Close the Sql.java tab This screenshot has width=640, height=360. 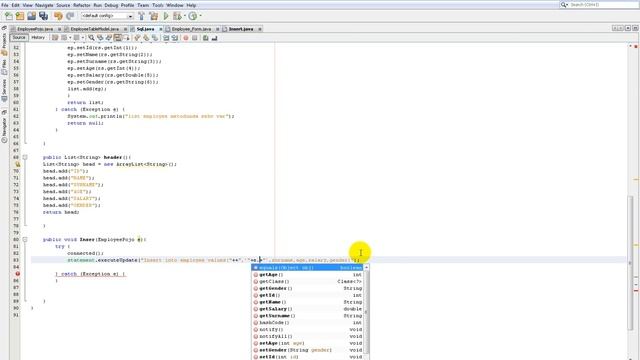(161, 29)
